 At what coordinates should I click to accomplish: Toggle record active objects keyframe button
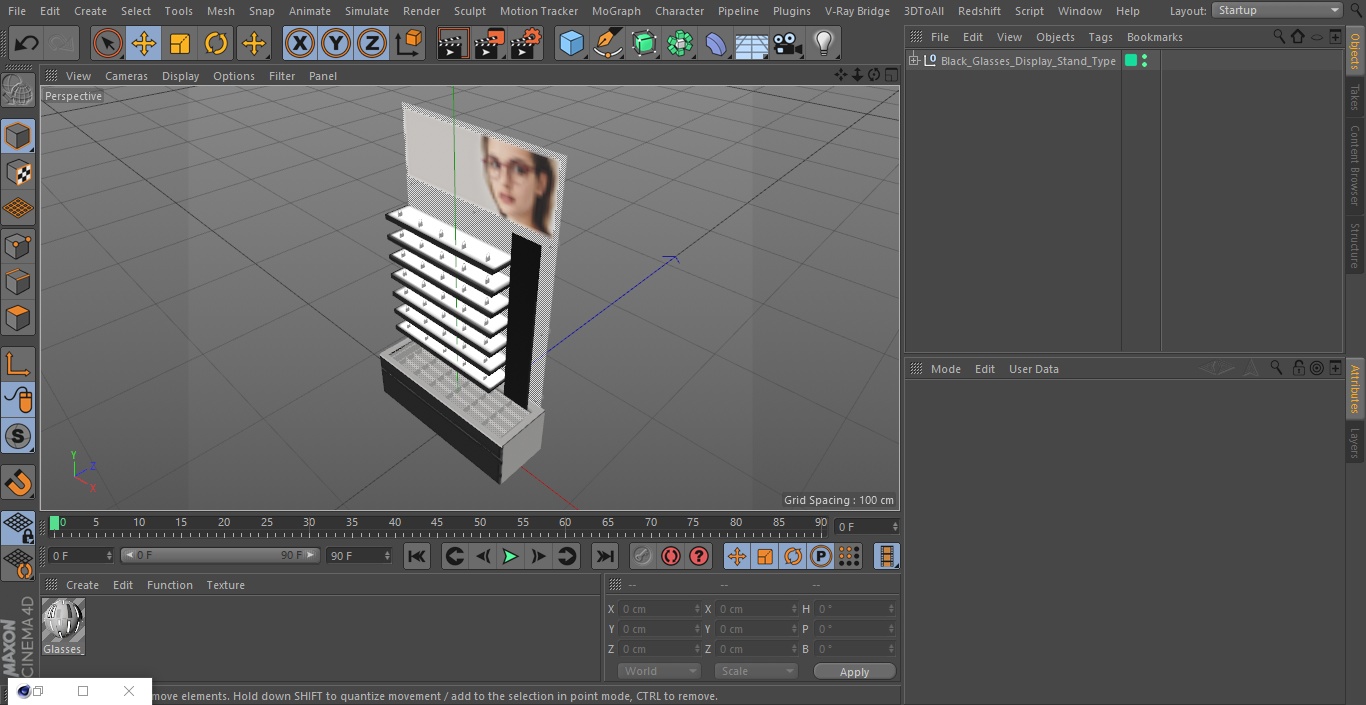pyautogui.click(x=643, y=556)
